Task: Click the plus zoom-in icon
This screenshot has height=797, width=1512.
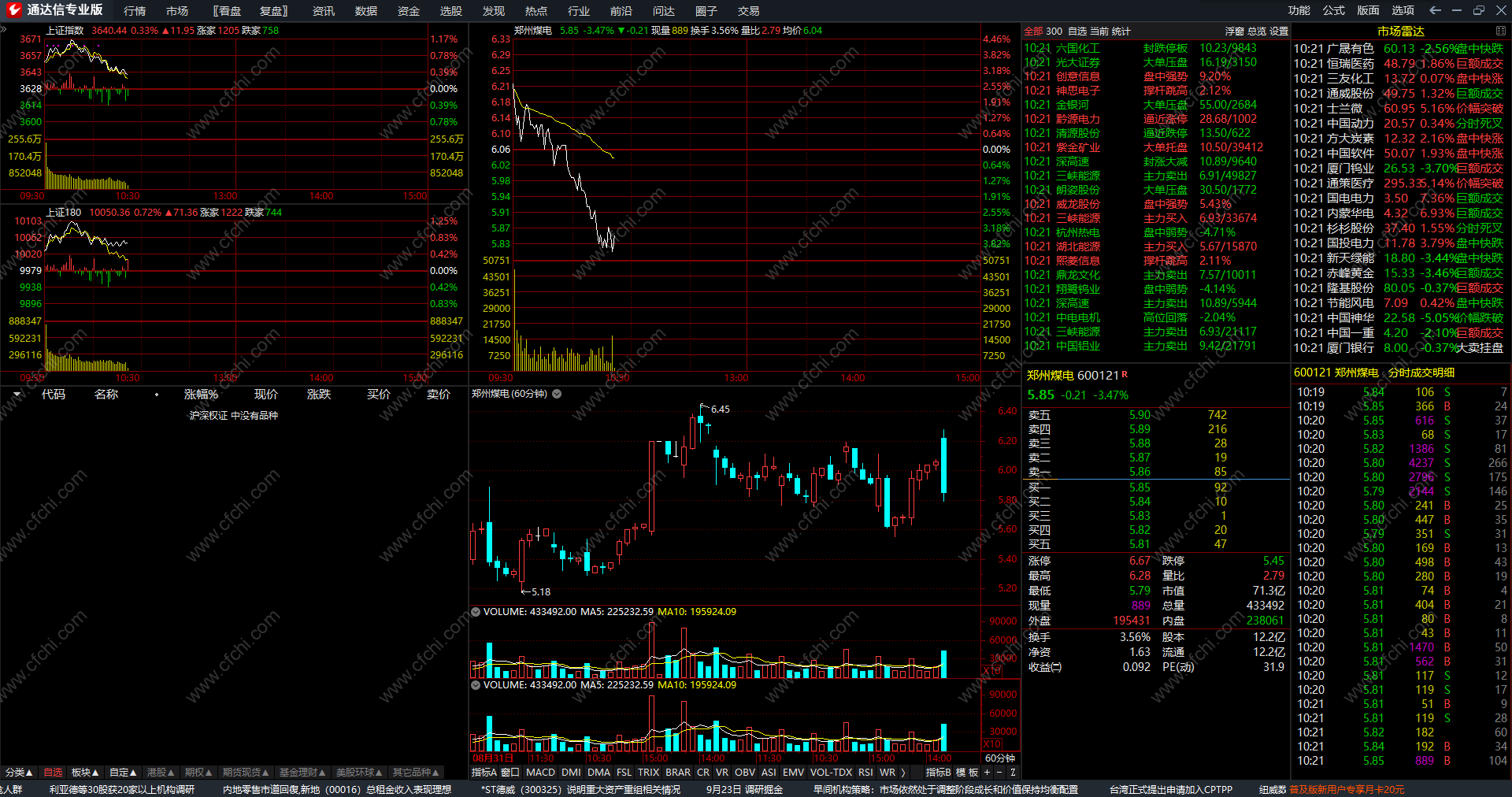Action: click(x=987, y=773)
